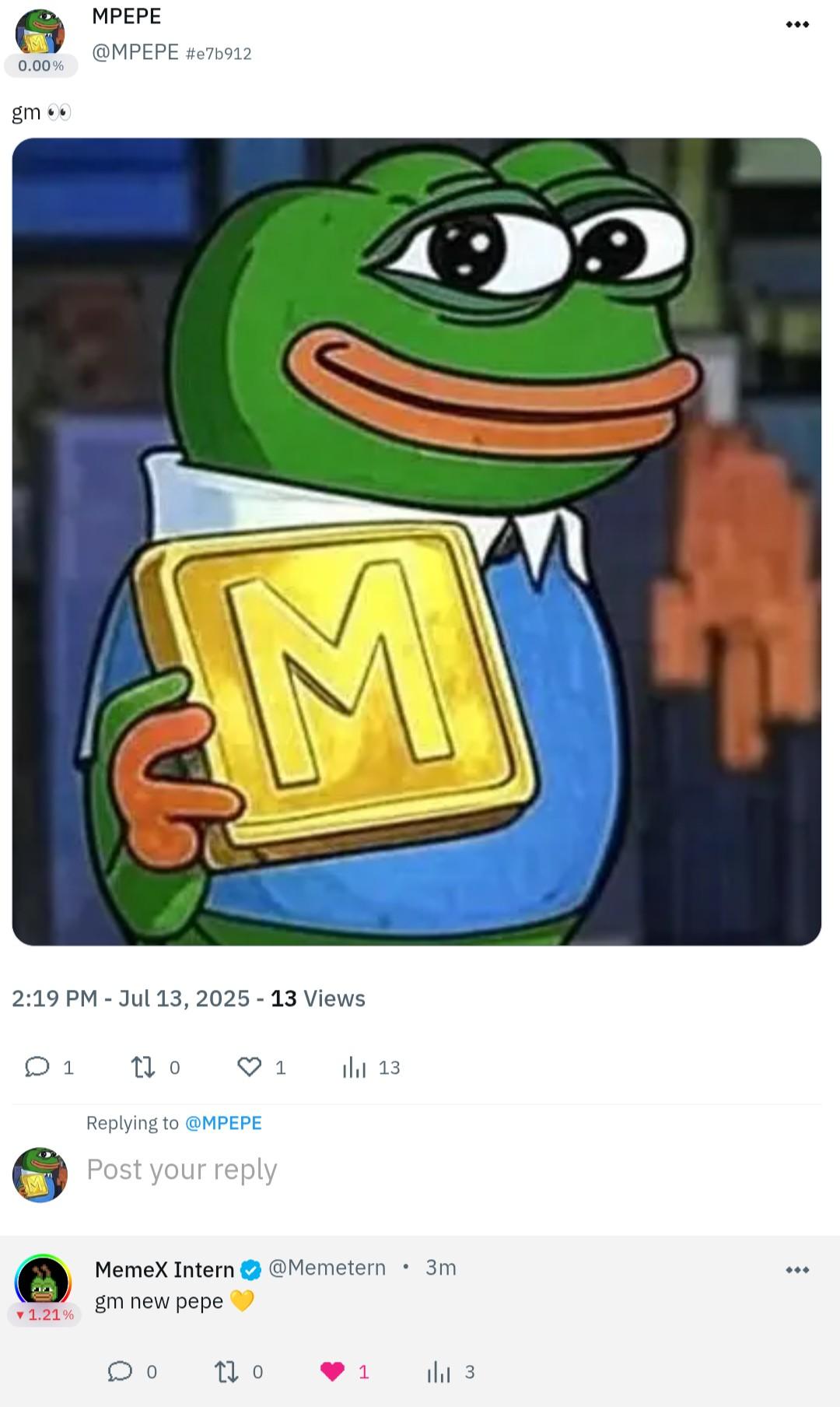The width and height of the screenshot is (840, 1407).
Task: Unlike the MemeX Intern reply (pink heart)
Action: [332, 1371]
